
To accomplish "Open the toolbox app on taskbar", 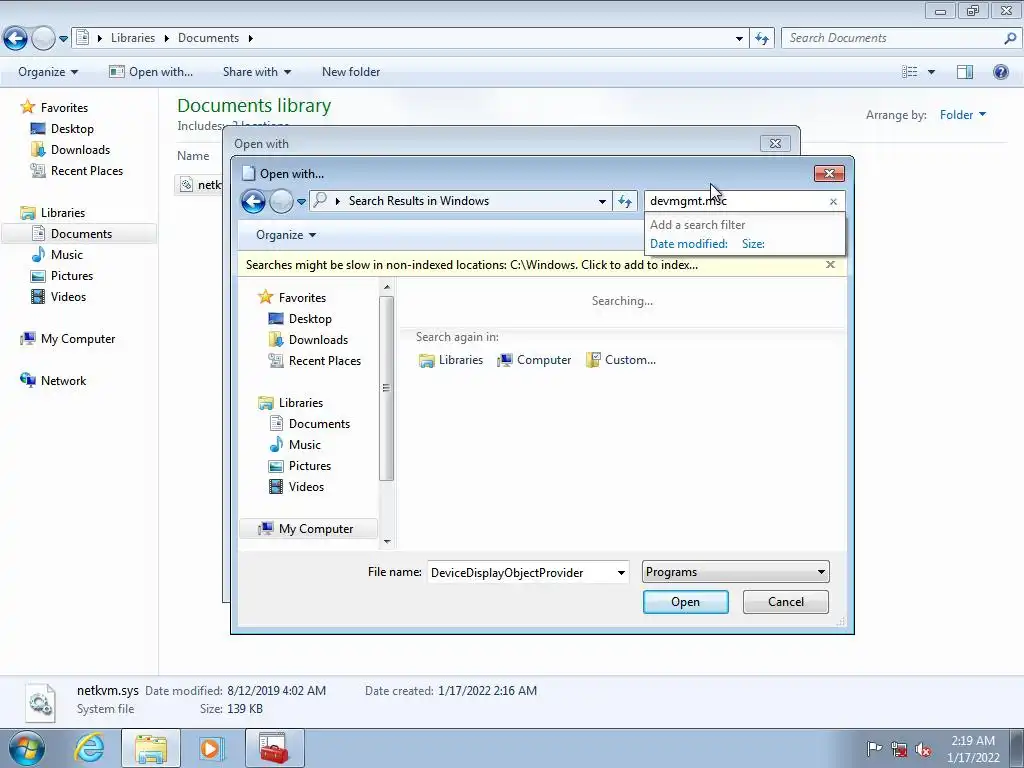I will 274,748.
